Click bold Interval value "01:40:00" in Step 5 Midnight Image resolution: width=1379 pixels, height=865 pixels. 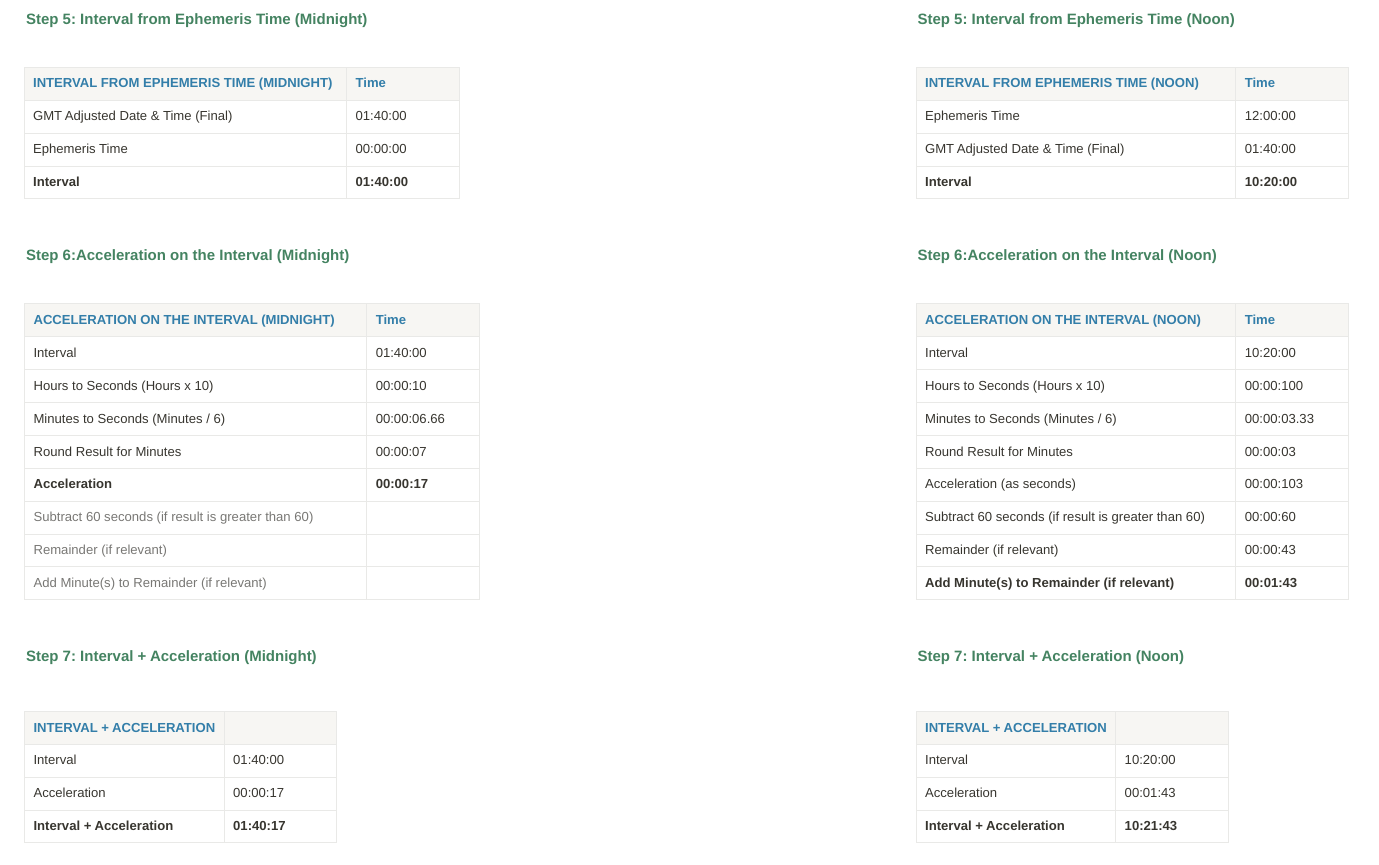(382, 182)
